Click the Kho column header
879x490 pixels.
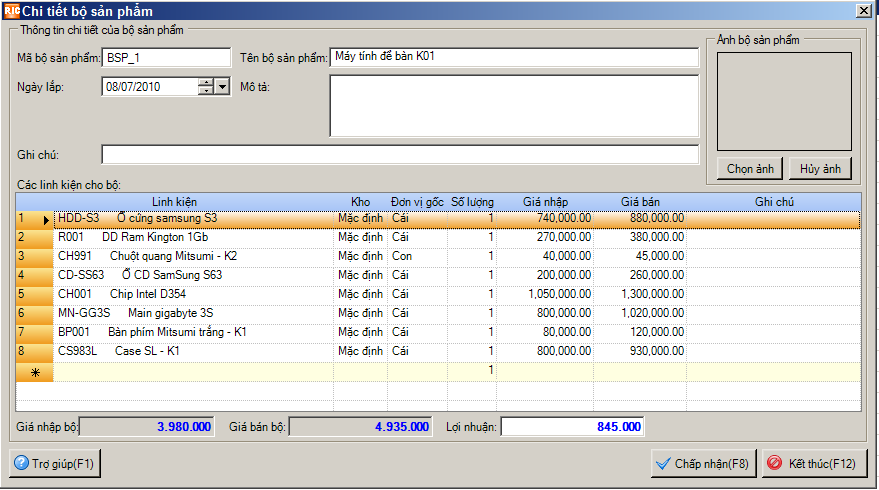[360, 202]
